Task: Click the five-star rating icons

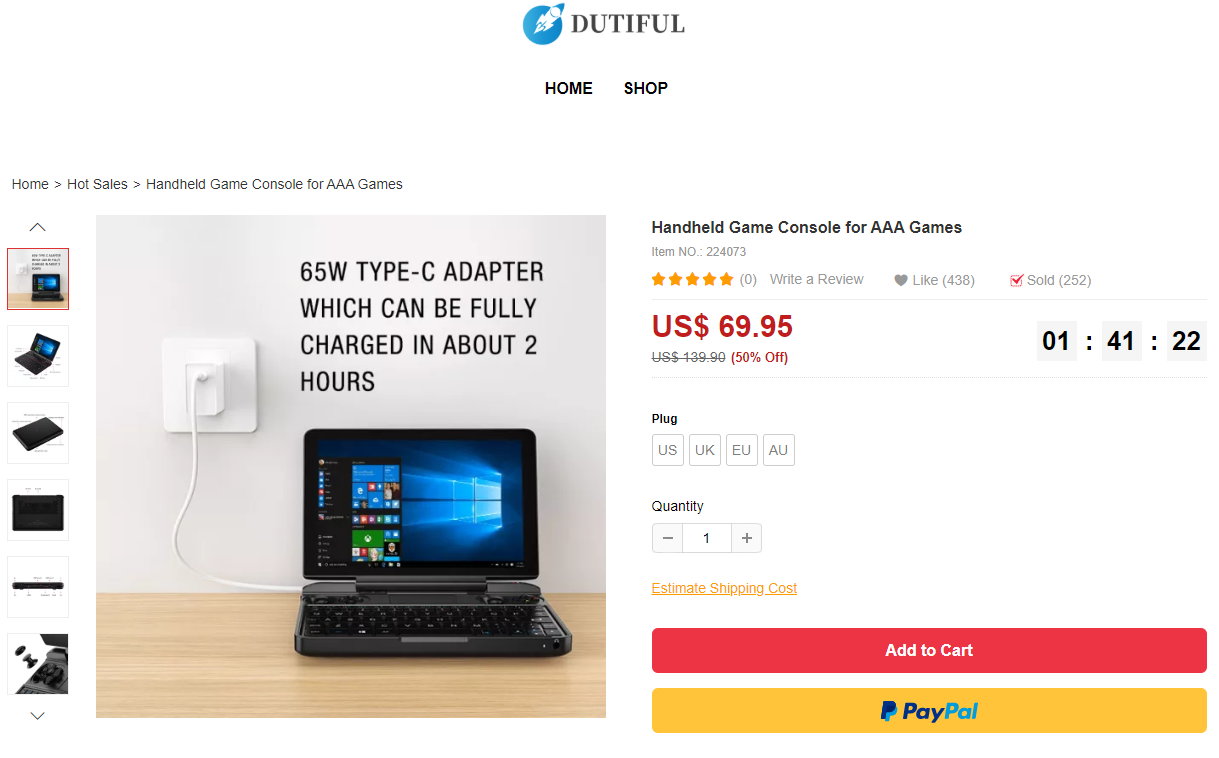Action: [x=692, y=279]
